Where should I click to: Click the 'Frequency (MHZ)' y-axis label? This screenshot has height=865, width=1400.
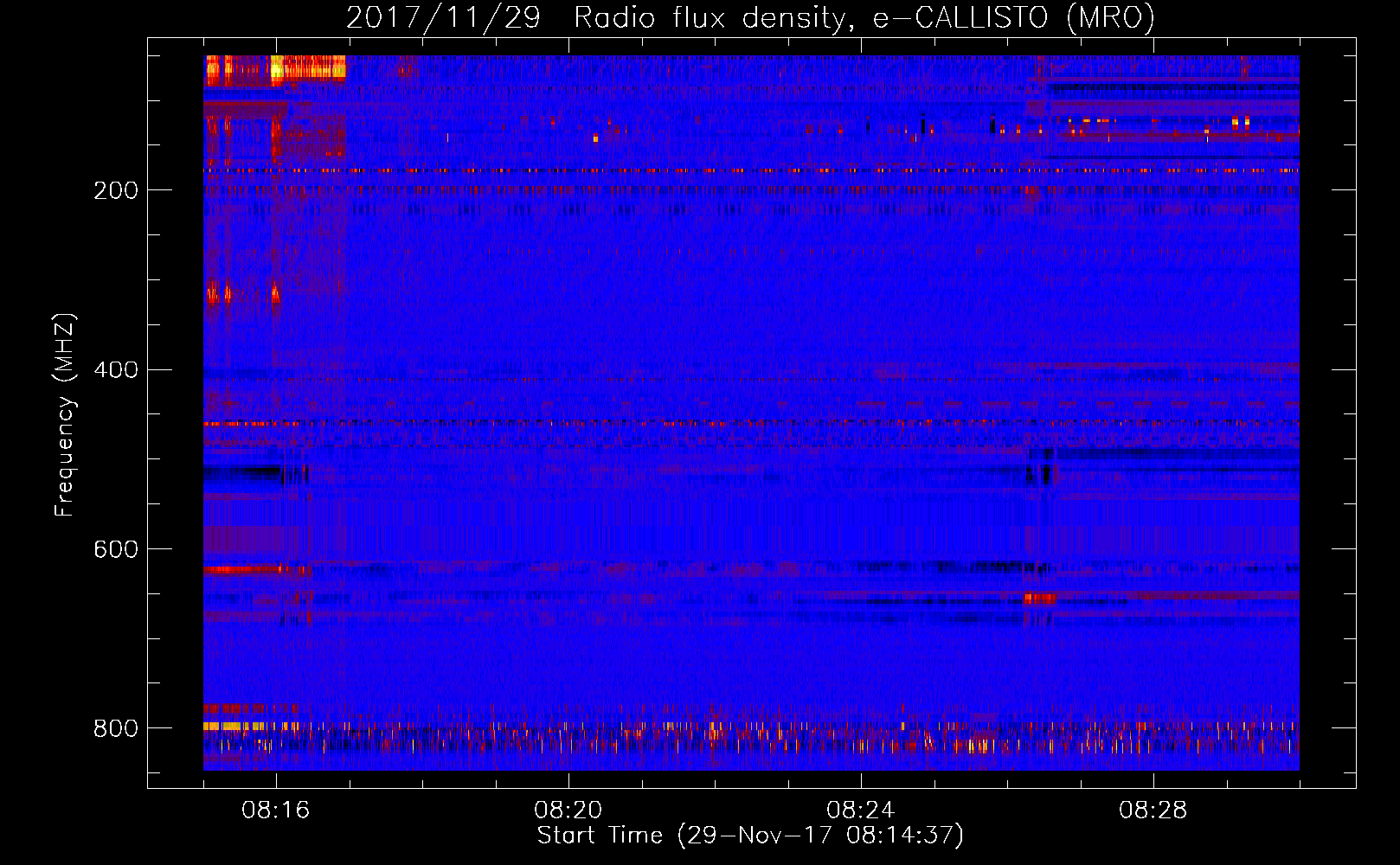65,414
